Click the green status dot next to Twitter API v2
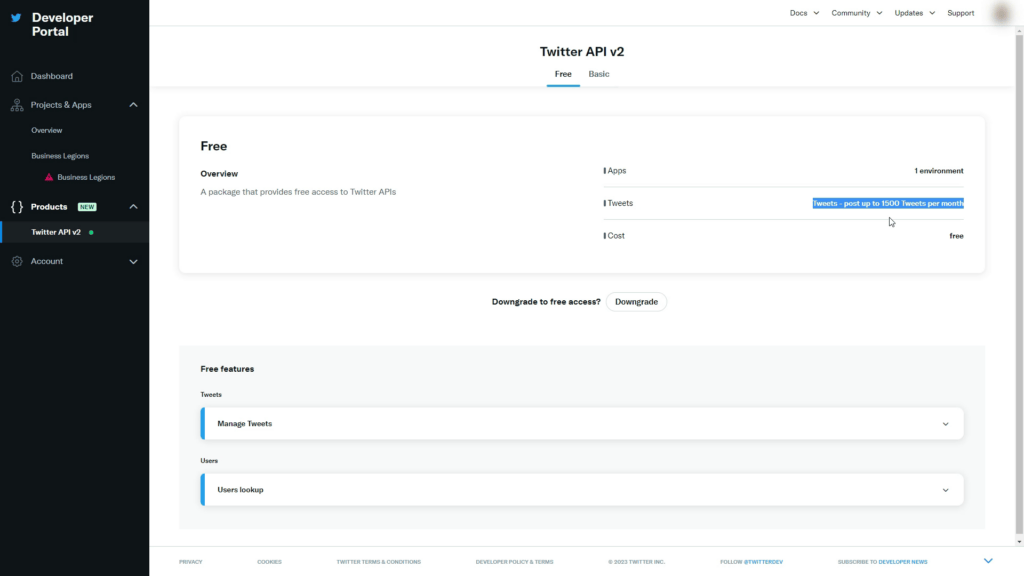Viewport: 1024px width, 576px height. (90, 231)
